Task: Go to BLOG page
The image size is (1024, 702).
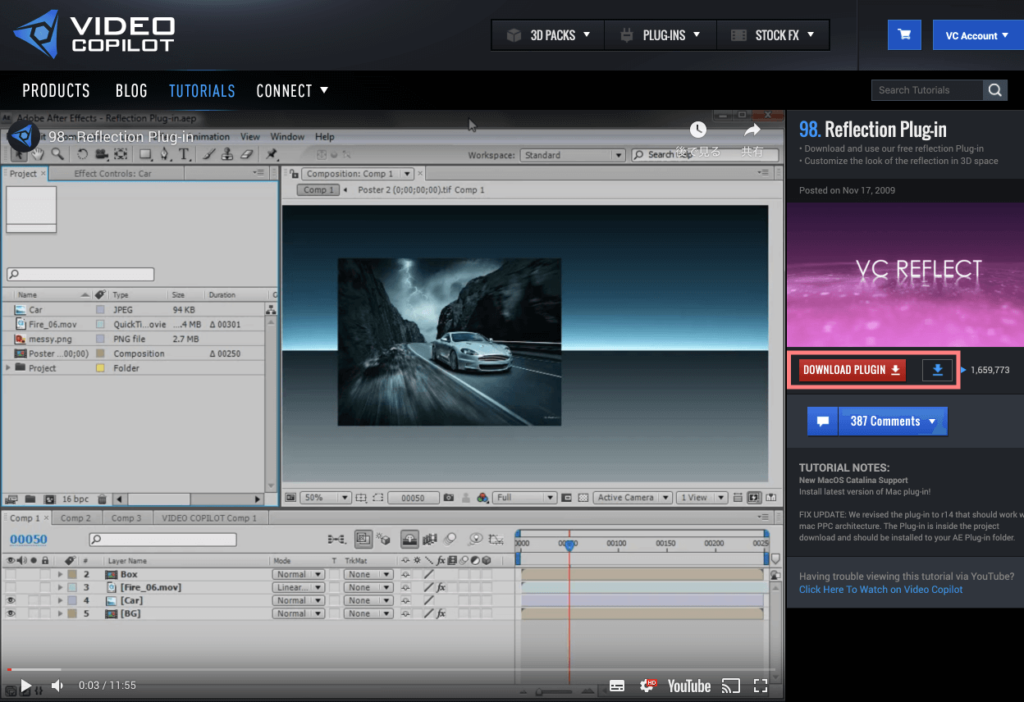Action: pyautogui.click(x=131, y=90)
